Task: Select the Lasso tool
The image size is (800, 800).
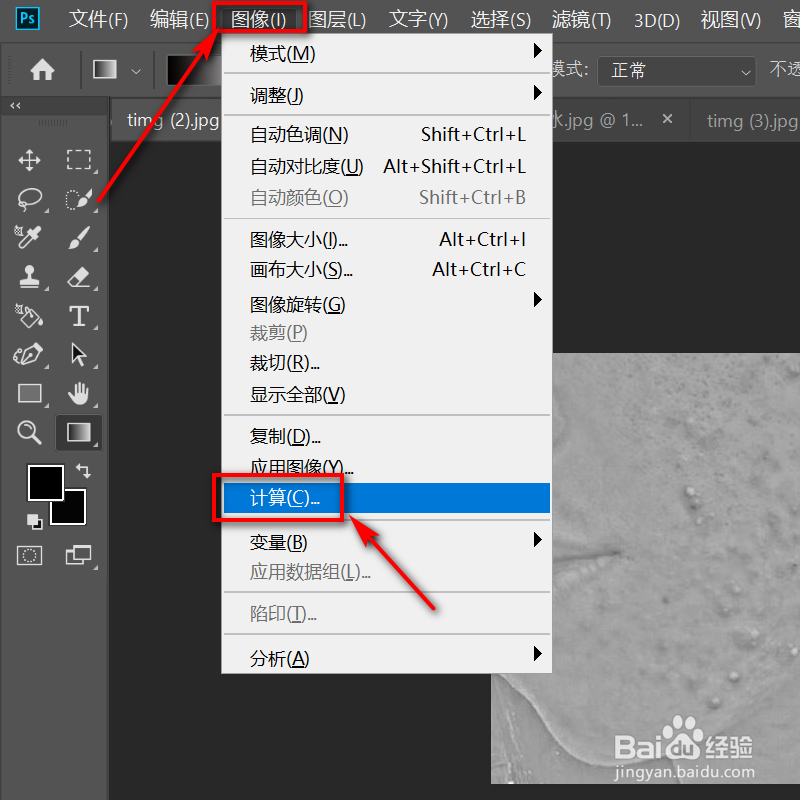Action: tap(30, 199)
